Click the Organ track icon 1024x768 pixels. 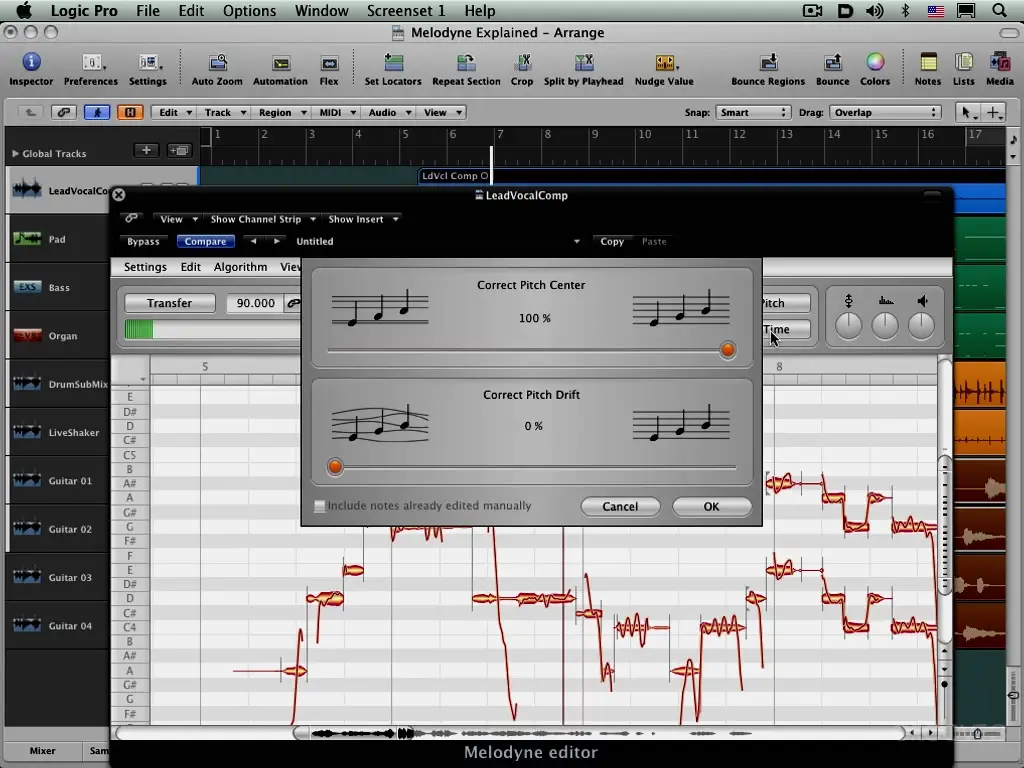click(x=27, y=336)
